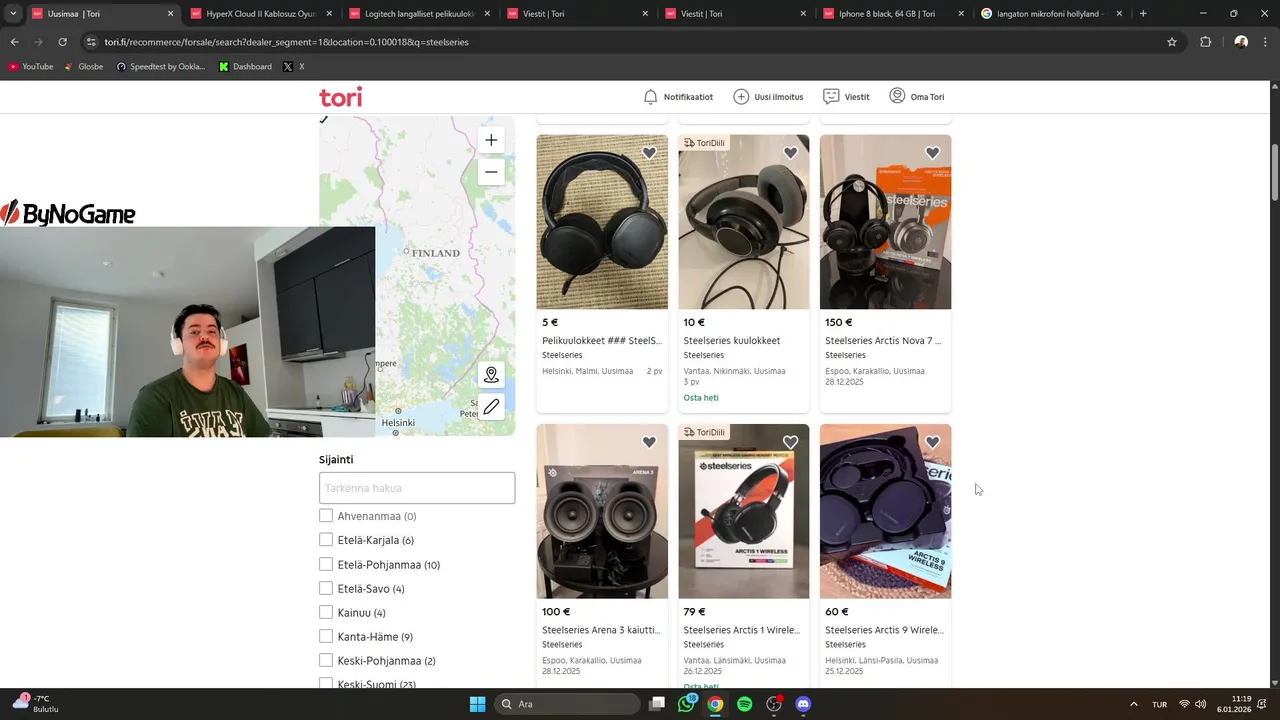Open the Windows Start menu
1280x720 pixels.
point(477,704)
